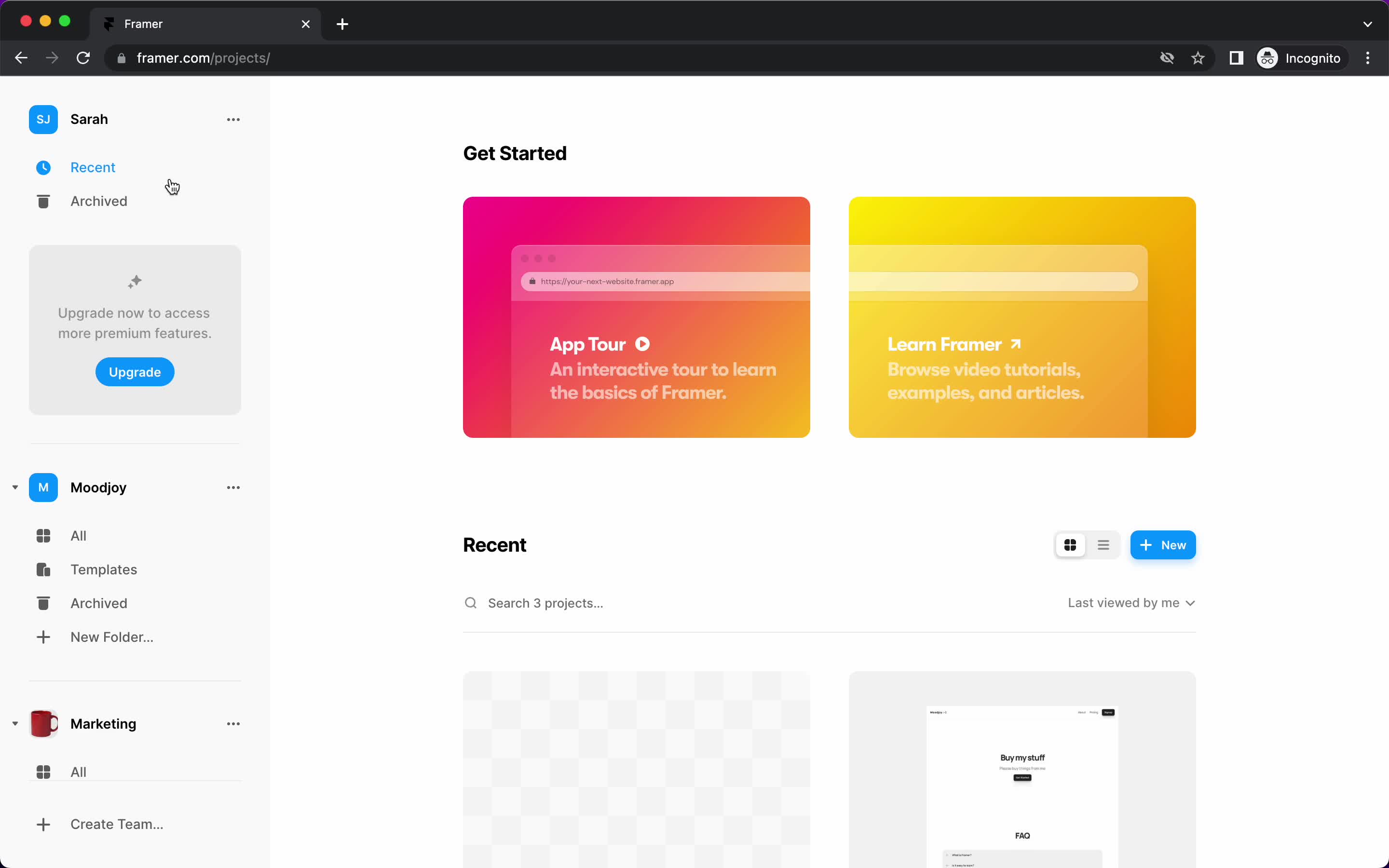Click the Recent clock icon in sidebar
Image resolution: width=1389 pixels, height=868 pixels.
pos(42,167)
